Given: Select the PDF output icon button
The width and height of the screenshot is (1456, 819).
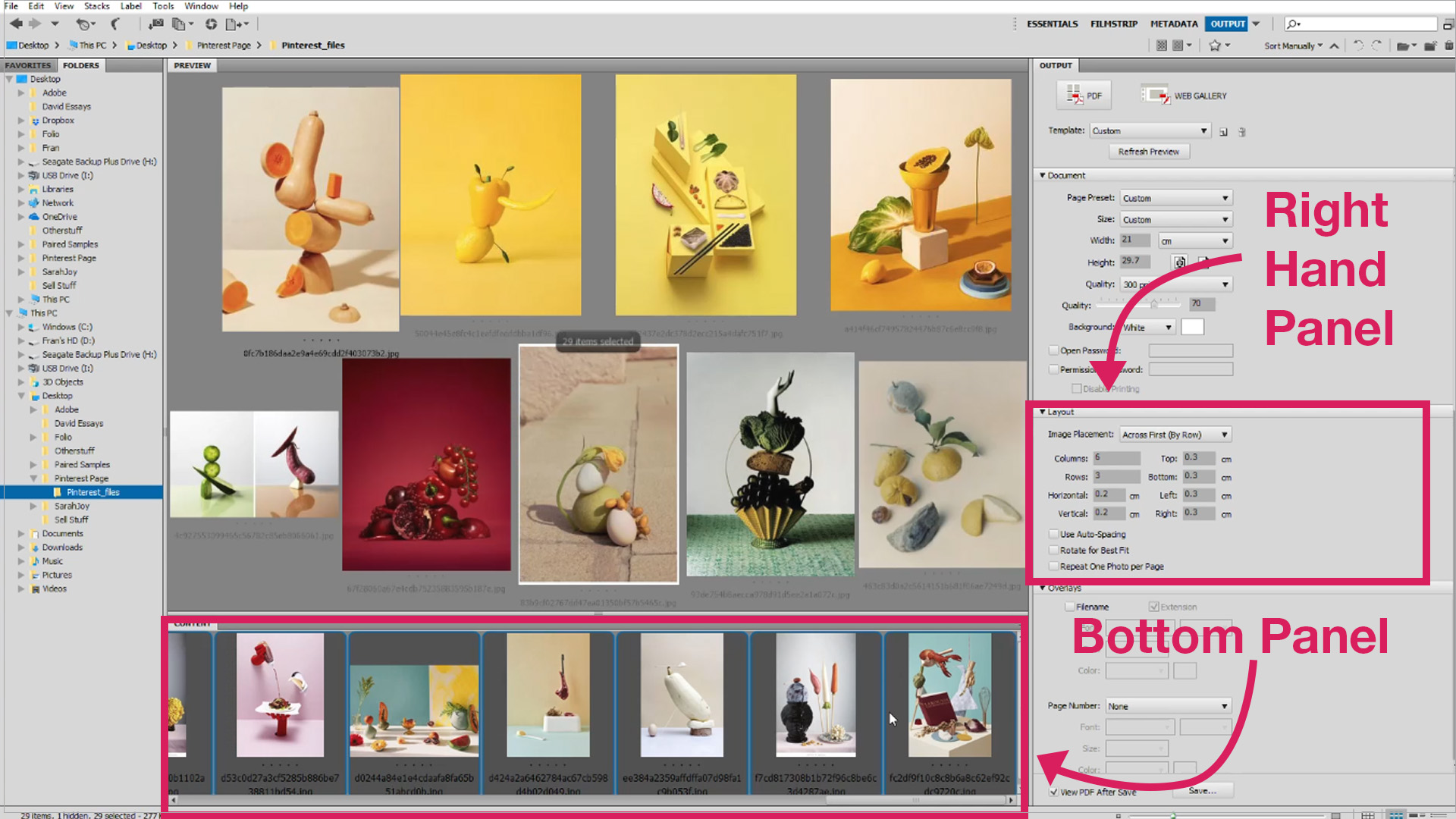Looking at the screenshot, I should click(x=1084, y=96).
